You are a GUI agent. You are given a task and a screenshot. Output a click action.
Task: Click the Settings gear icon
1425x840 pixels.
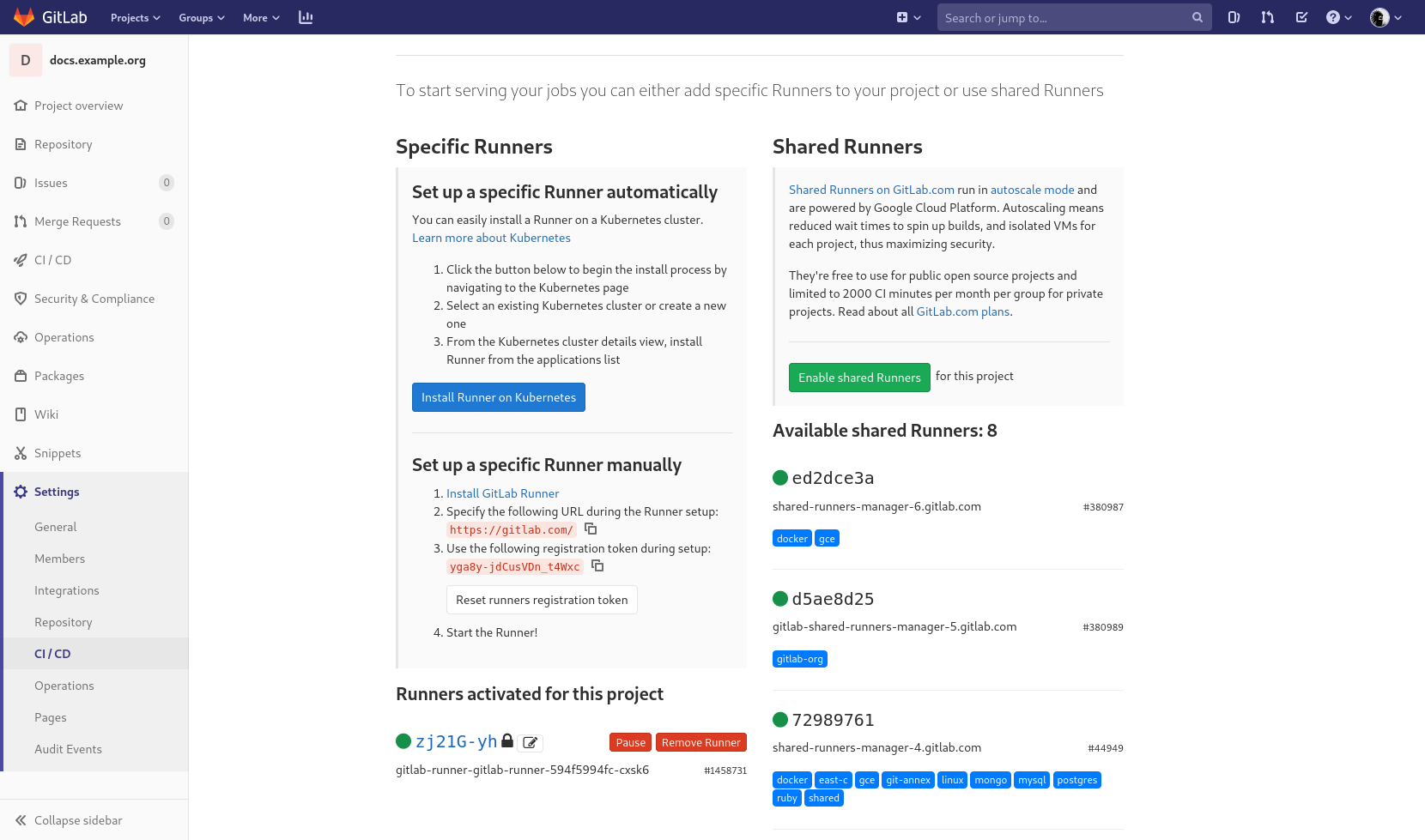click(21, 492)
